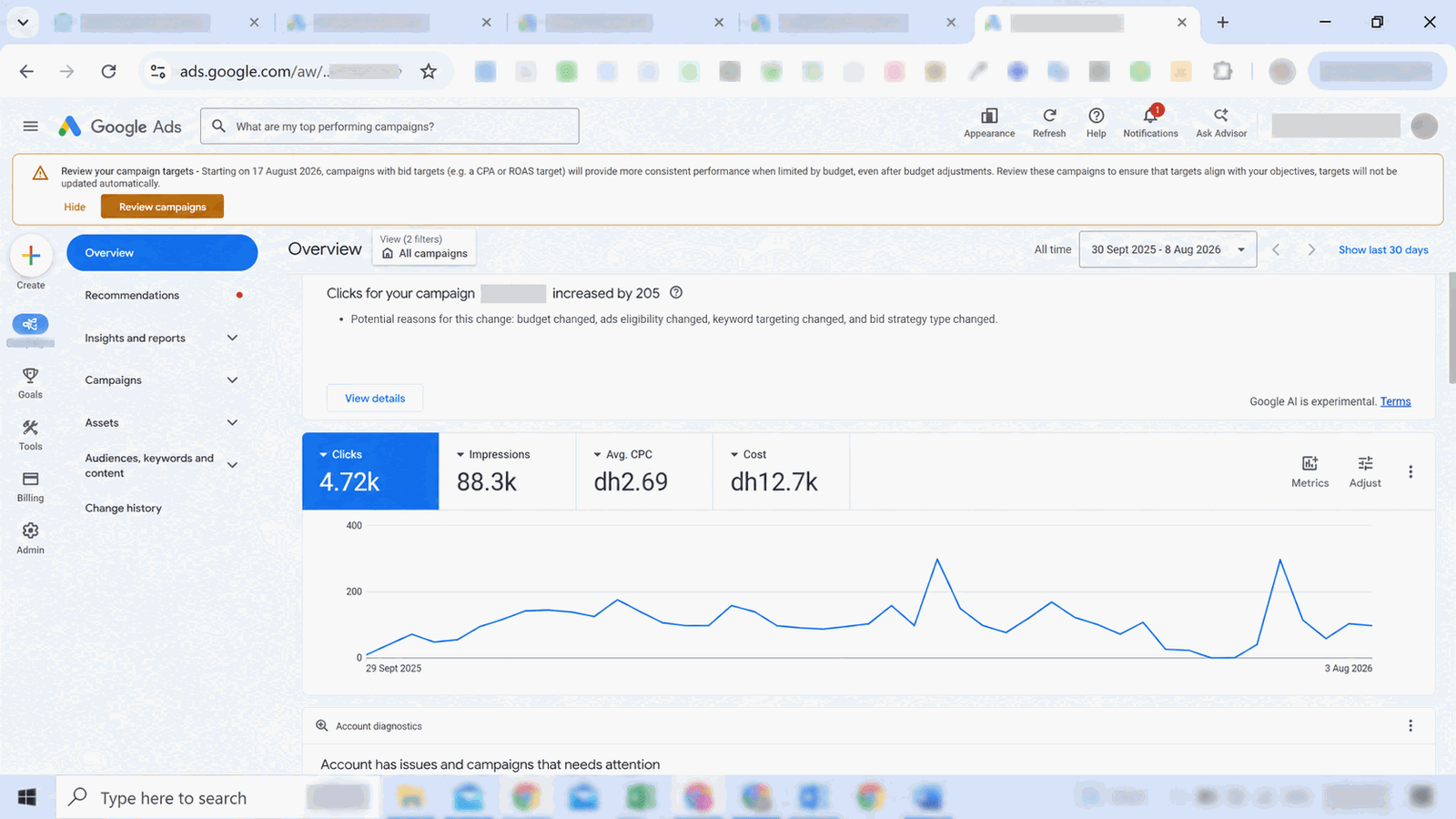This screenshot has height=819, width=1456.
Task: Hide the campaign targets warning
Action: [x=75, y=207]
